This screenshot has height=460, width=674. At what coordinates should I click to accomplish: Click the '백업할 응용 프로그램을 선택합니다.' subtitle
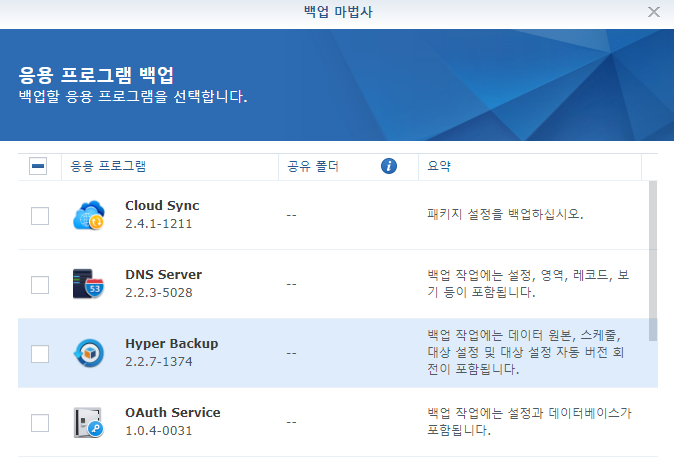(x=133, y=96)
